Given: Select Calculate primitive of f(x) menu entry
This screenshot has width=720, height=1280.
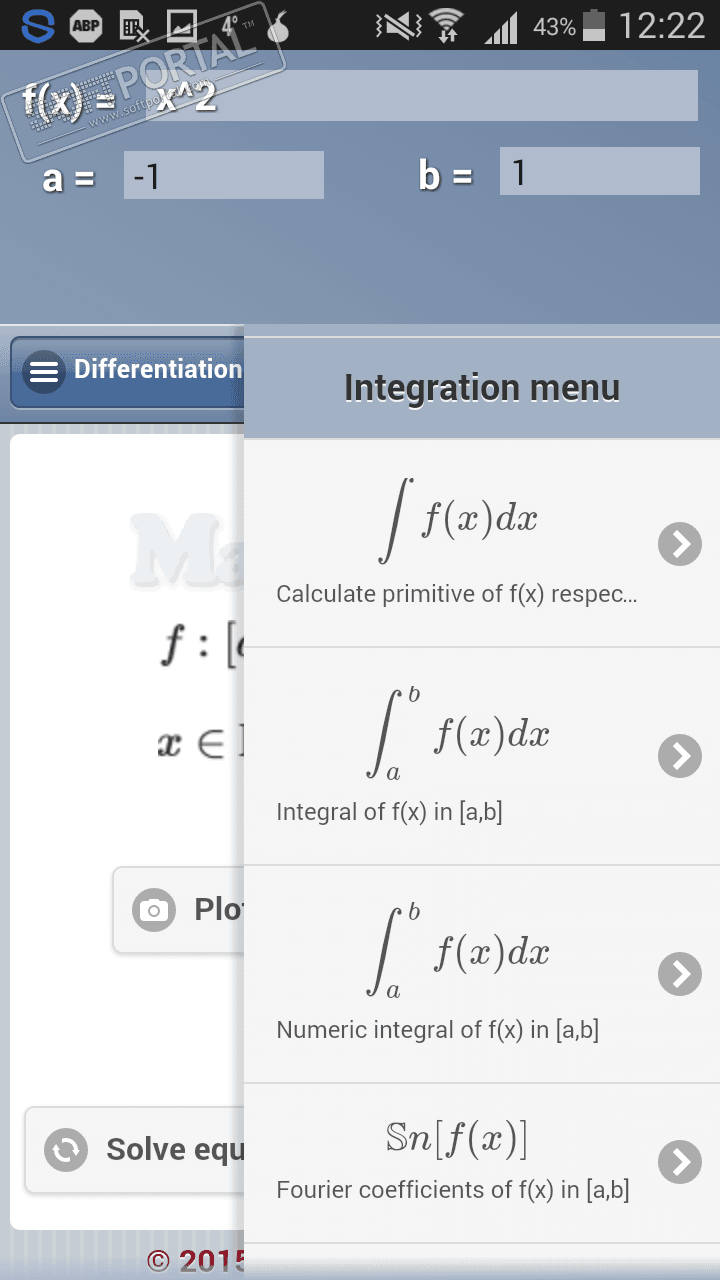Looking at the screenshot, I should [456, 594].
